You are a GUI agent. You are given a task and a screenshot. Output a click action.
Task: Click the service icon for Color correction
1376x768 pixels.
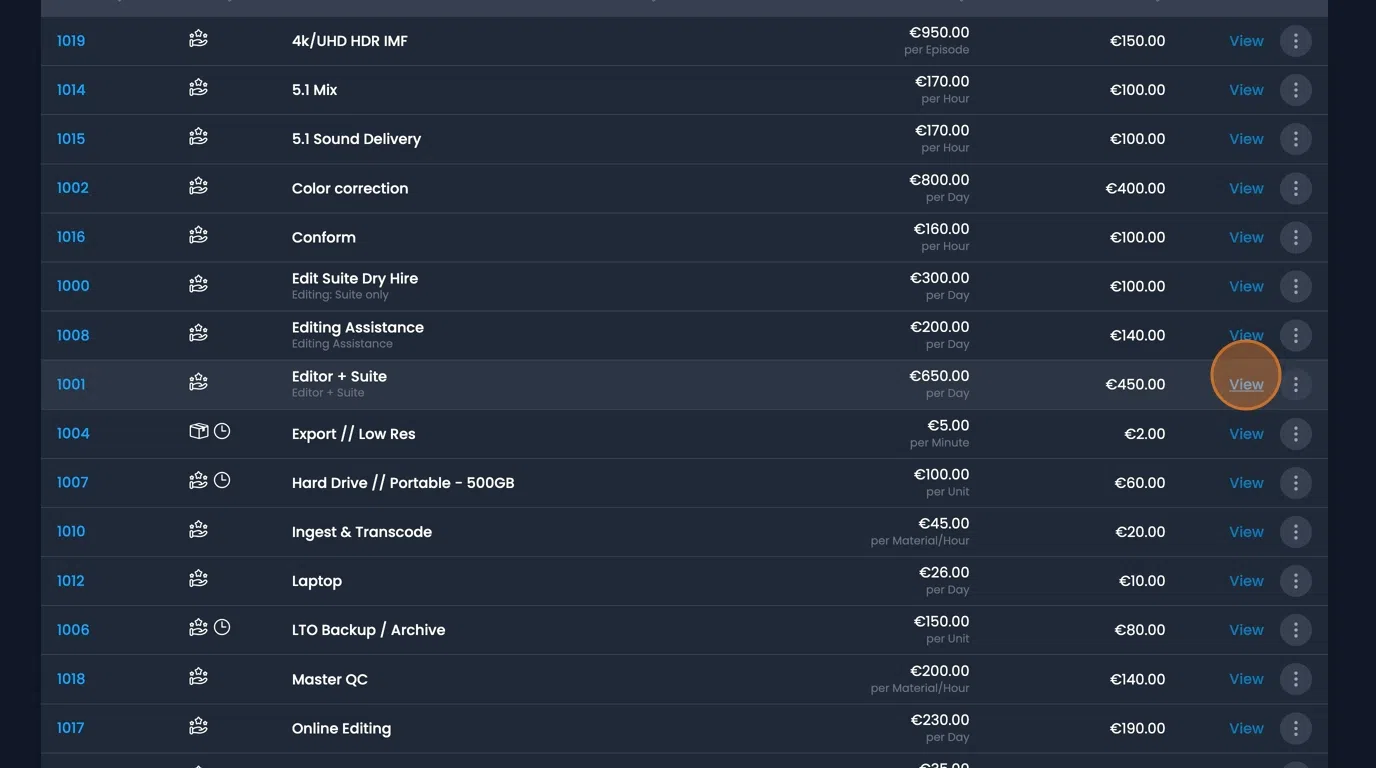[197, 185]
